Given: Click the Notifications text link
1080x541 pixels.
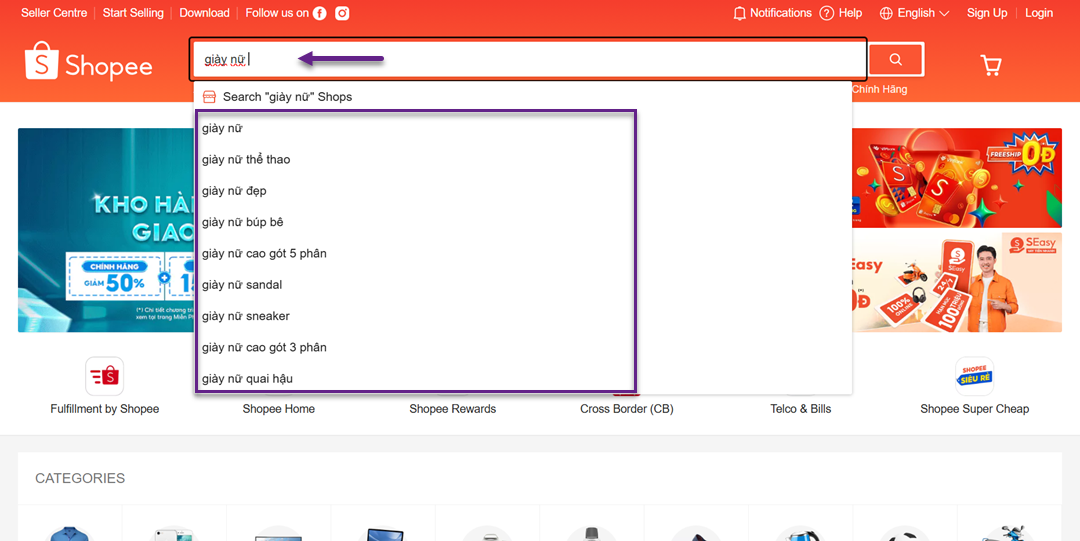Looking at the screenshot, I should [781, 13].
